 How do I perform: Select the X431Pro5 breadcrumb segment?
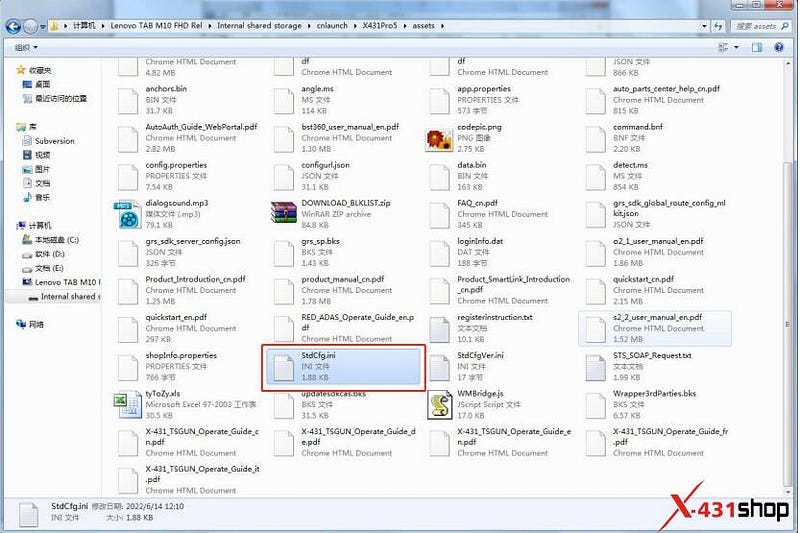click(x=380, y=26)
